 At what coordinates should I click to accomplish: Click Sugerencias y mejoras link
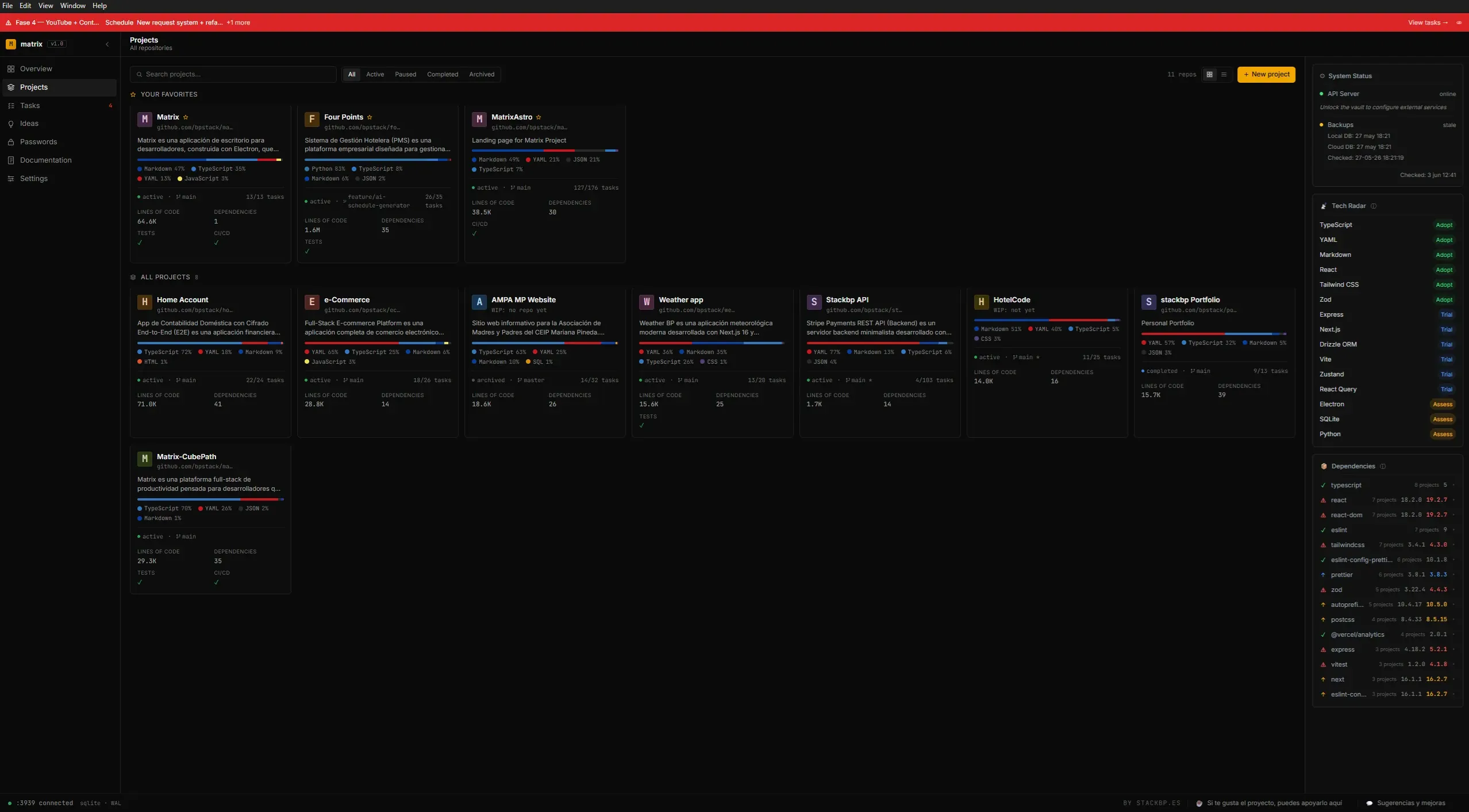coord(1405,803)
